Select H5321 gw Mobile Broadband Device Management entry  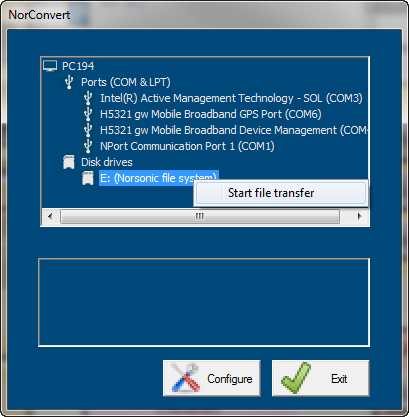234,130
